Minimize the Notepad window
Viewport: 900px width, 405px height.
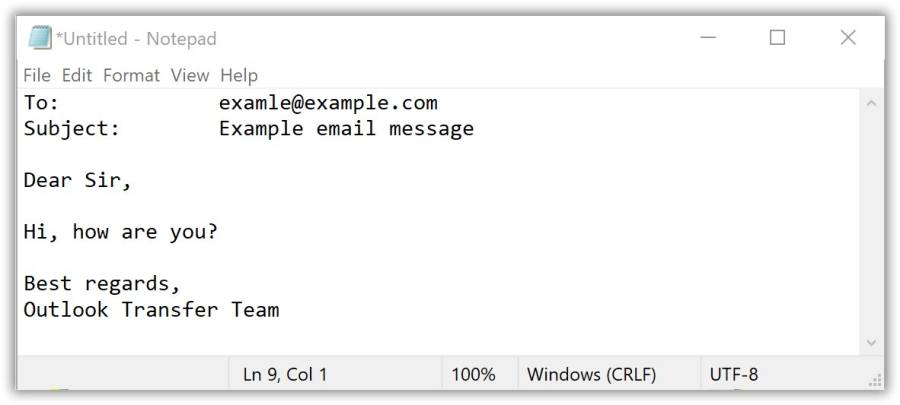tap(708, 38)
